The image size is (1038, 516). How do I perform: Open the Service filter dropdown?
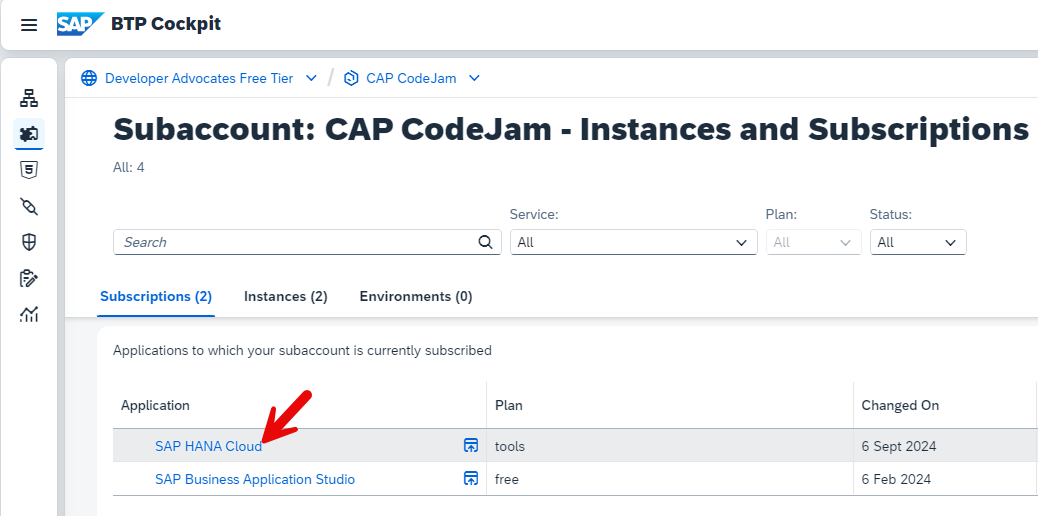click(x=634, y=242)
